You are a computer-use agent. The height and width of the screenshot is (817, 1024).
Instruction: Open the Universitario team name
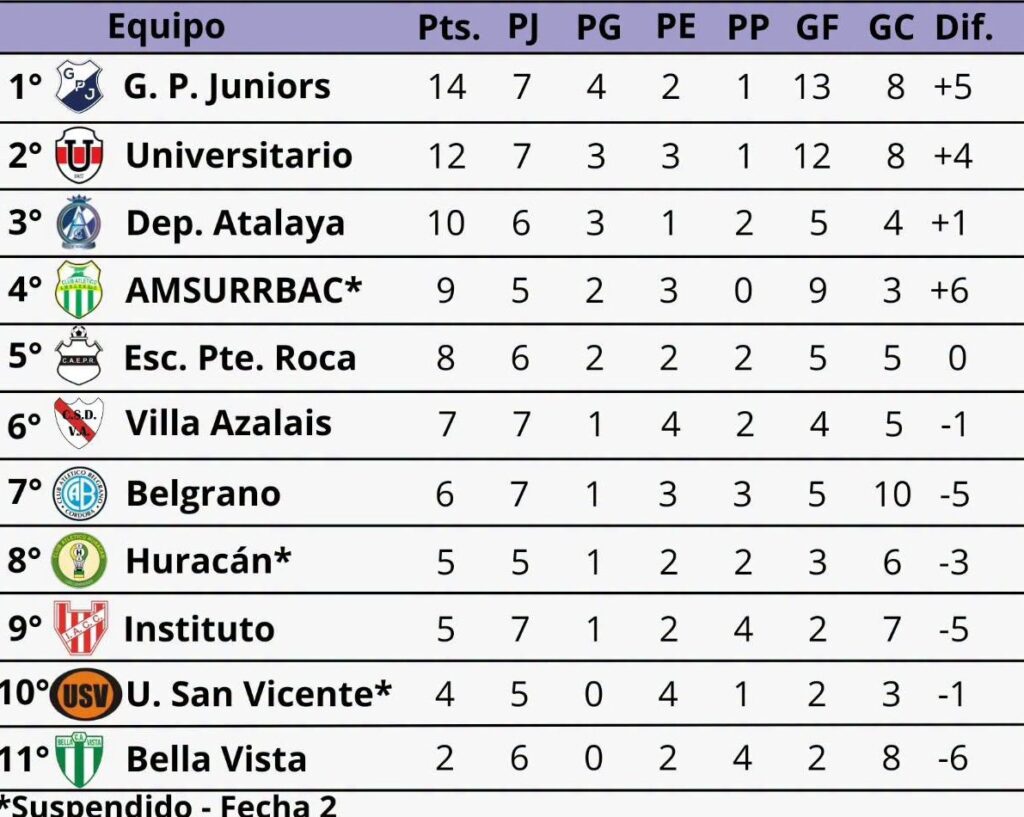[238, 156]
